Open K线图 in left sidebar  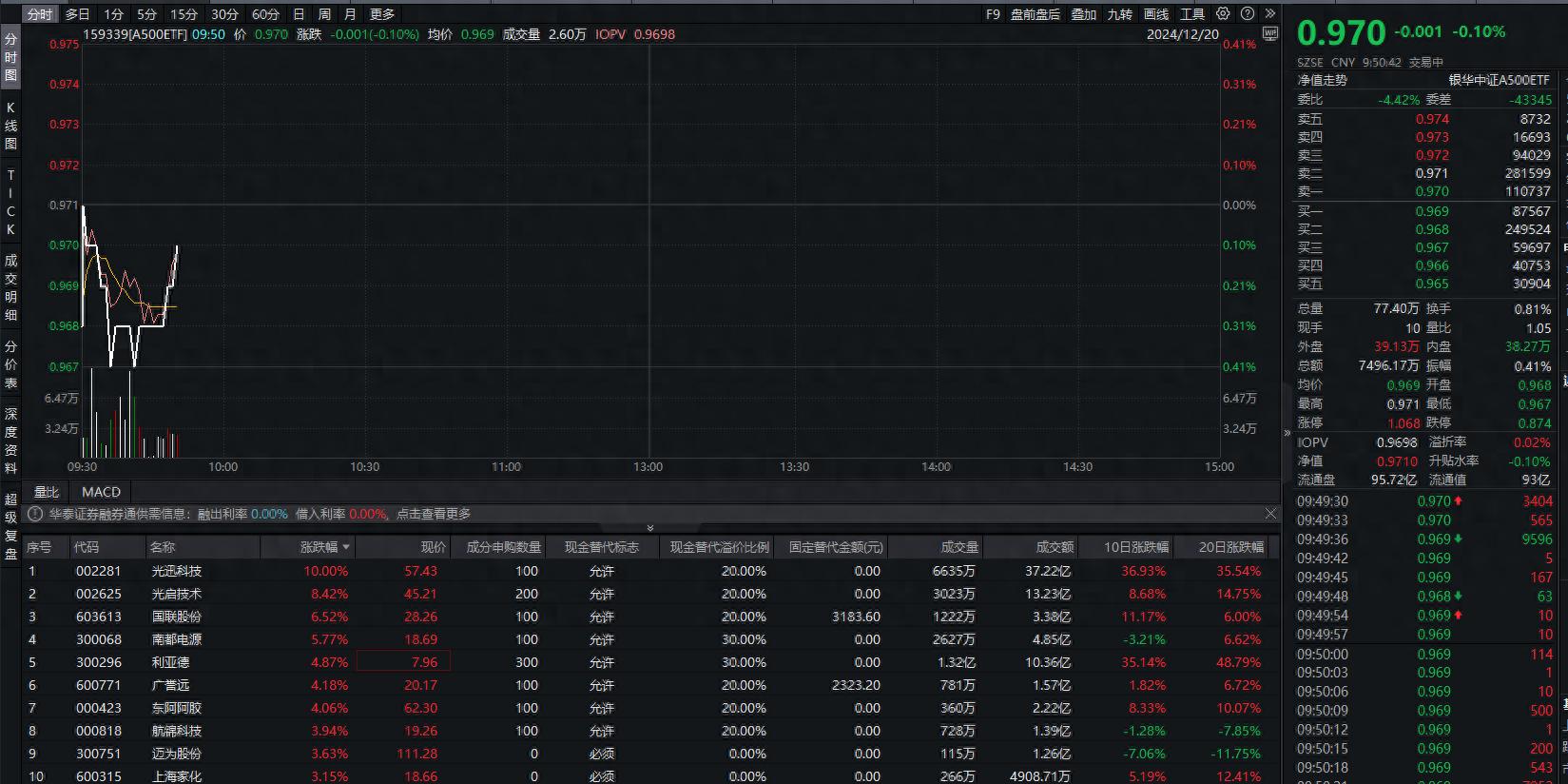[10, 126]
